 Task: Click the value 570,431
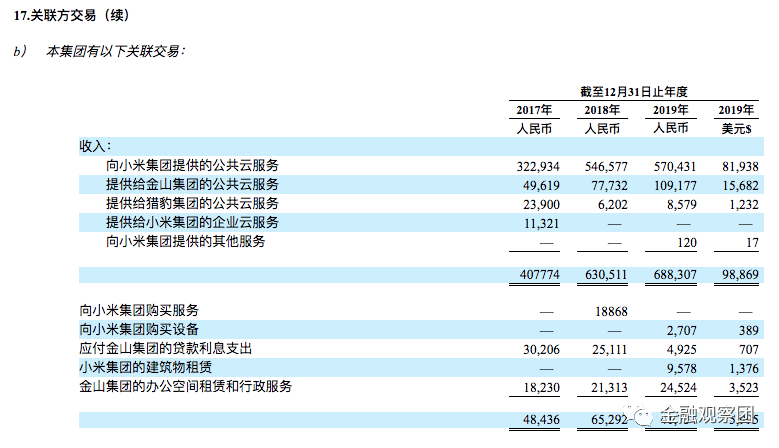click(675, 166)
